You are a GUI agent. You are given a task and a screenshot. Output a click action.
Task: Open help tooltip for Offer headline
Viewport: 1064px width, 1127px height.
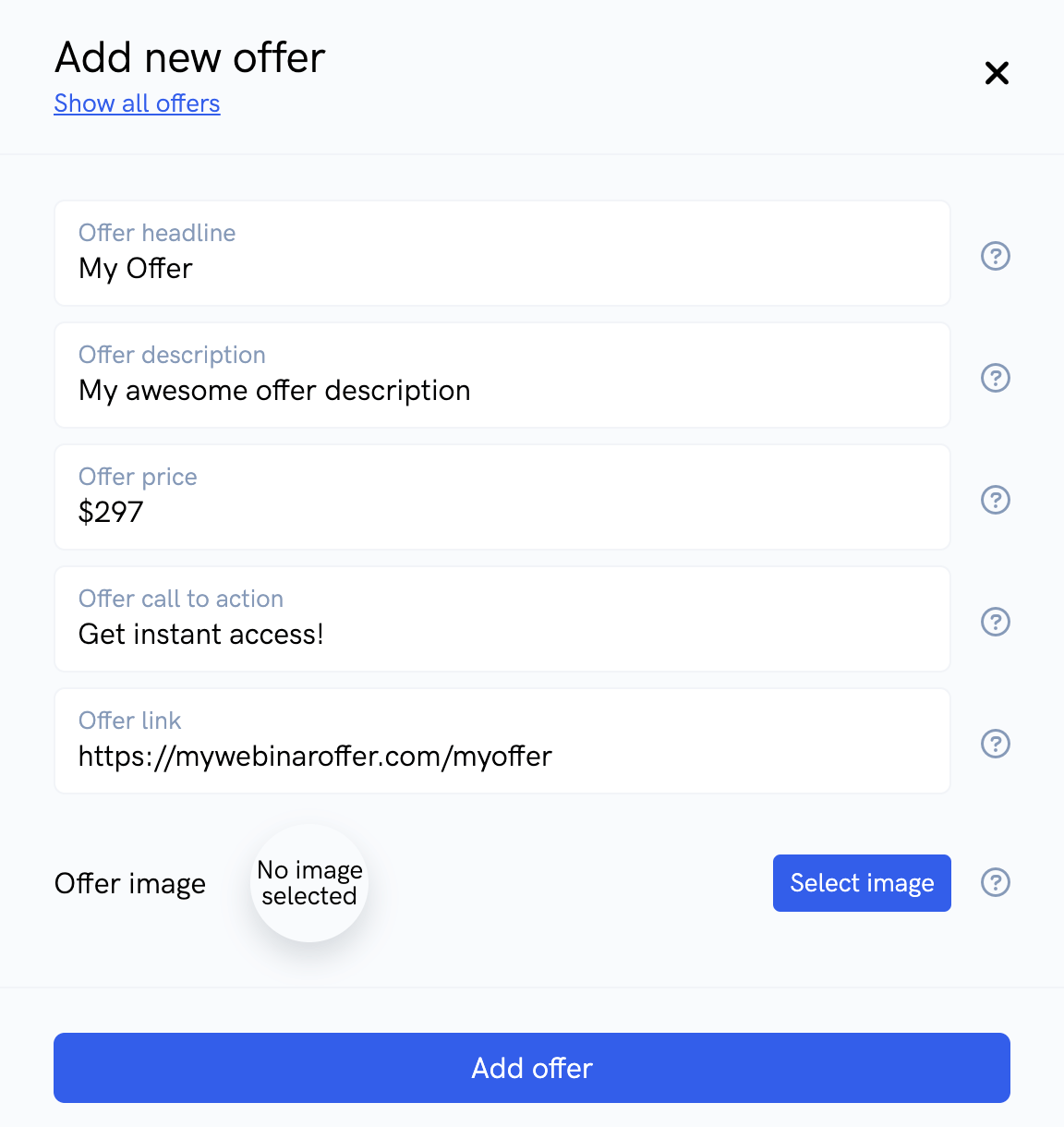(995, 256)
